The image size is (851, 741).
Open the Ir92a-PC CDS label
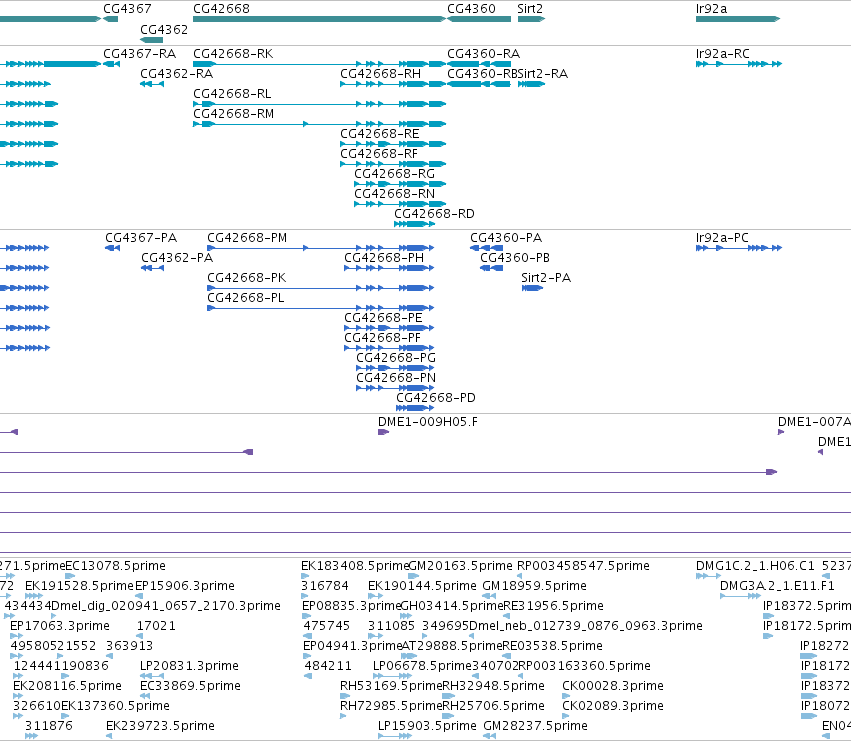click(722, 238)
